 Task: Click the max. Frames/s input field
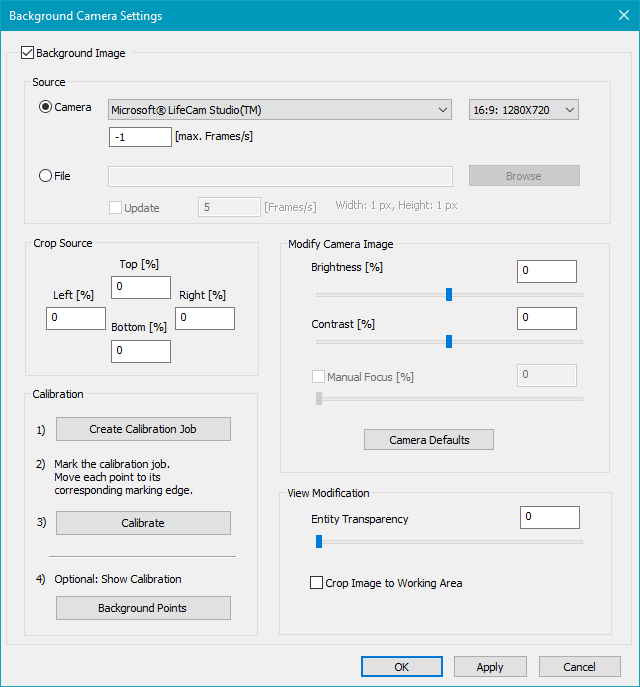pyautogui.click(x=140, y=136)
